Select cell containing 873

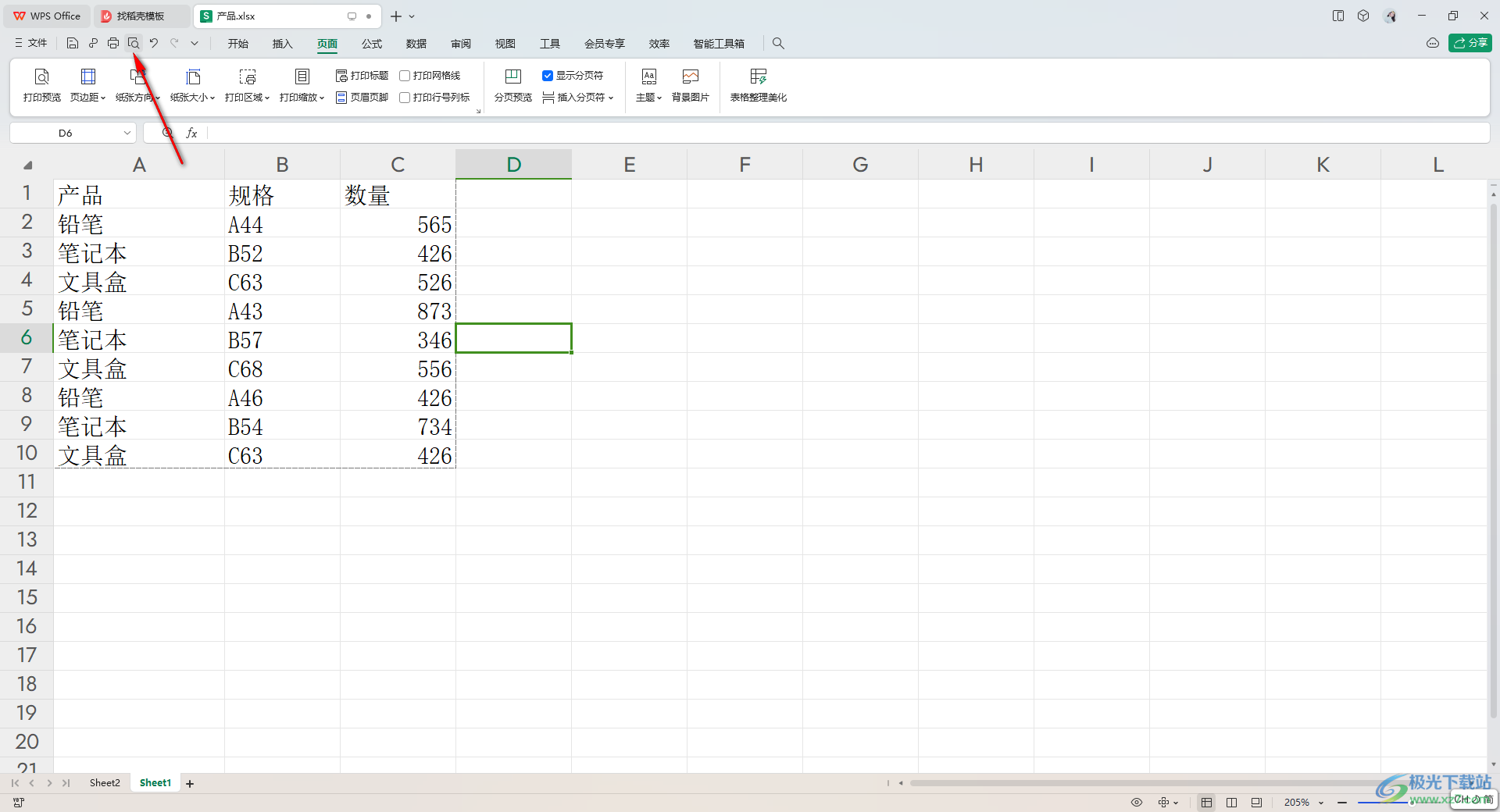click(x=398, y=310)
